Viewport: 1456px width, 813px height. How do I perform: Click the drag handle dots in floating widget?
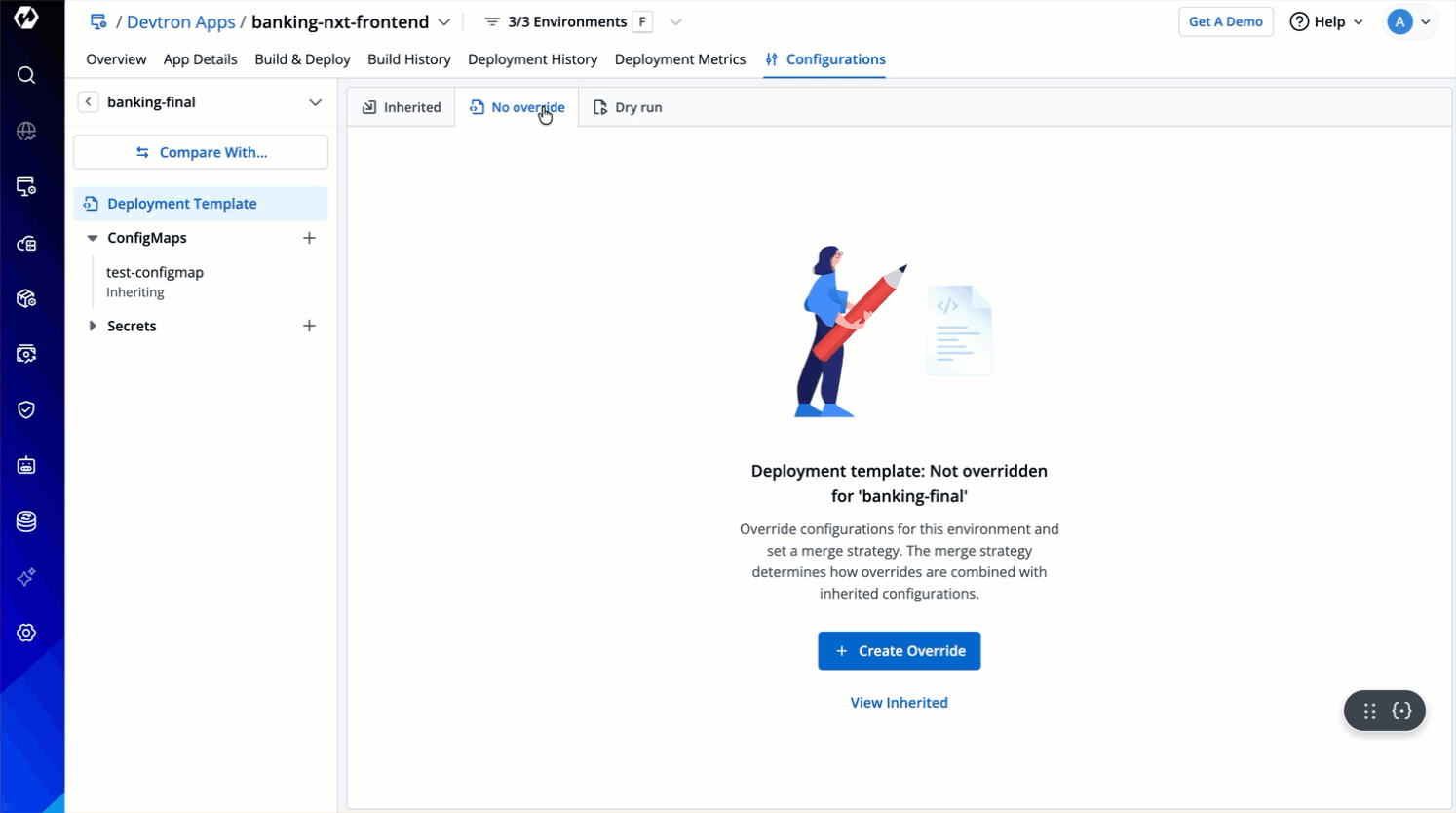1369,711
